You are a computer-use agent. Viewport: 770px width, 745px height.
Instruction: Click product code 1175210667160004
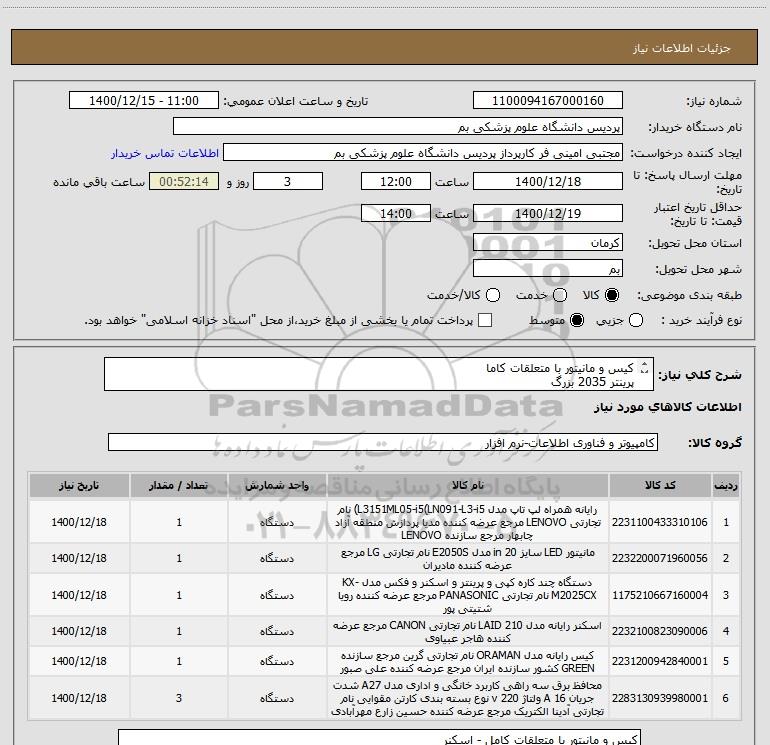pos(660,595)
